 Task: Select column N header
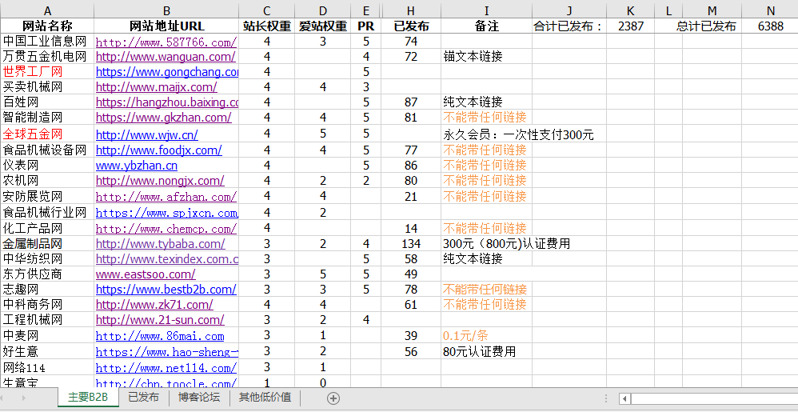tap(770, 10)
